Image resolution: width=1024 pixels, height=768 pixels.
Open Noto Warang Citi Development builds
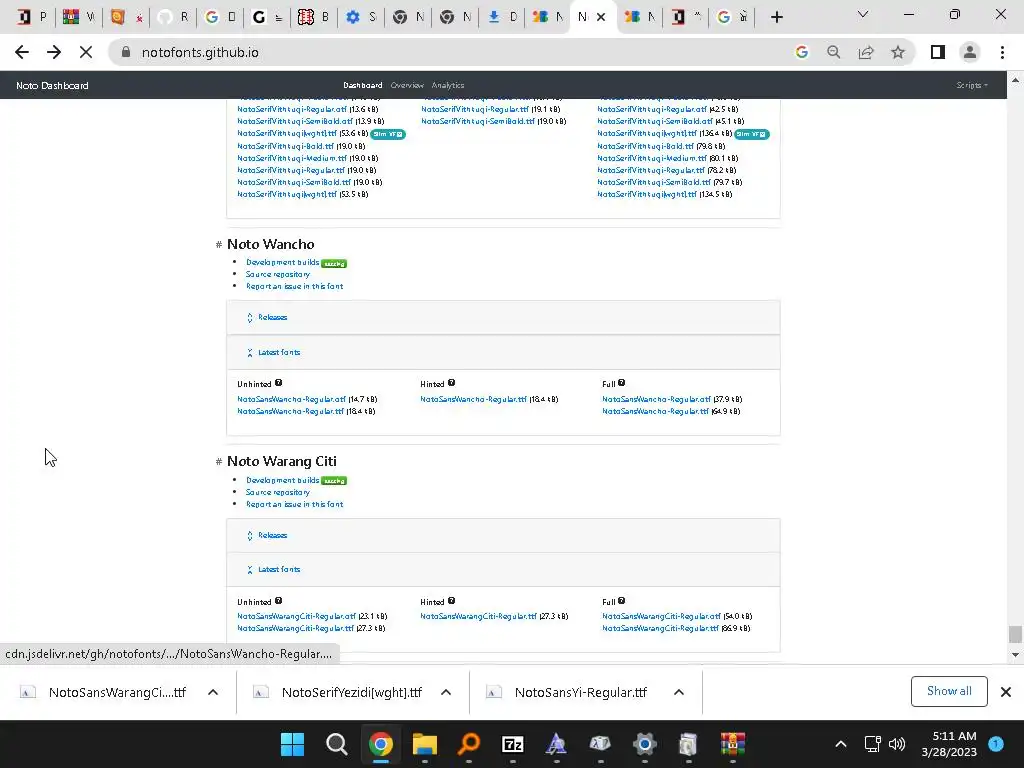pos(282,480)
